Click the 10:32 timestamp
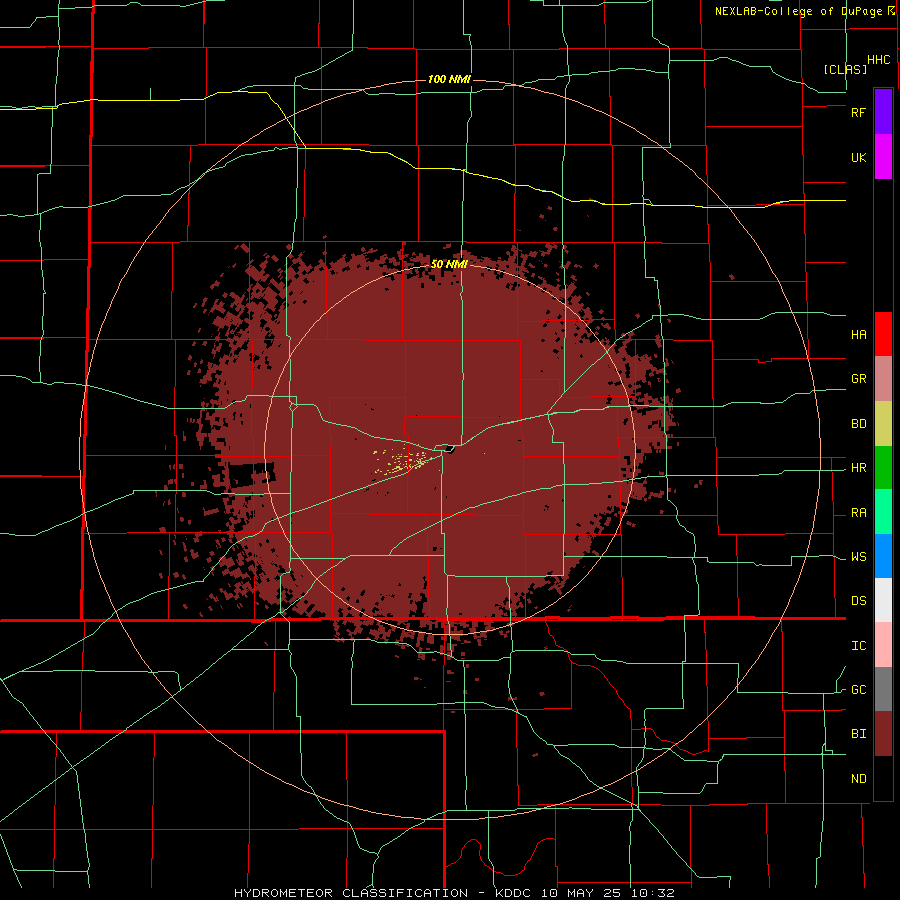This screenshot has height=900, width=900. coord(654,893)
